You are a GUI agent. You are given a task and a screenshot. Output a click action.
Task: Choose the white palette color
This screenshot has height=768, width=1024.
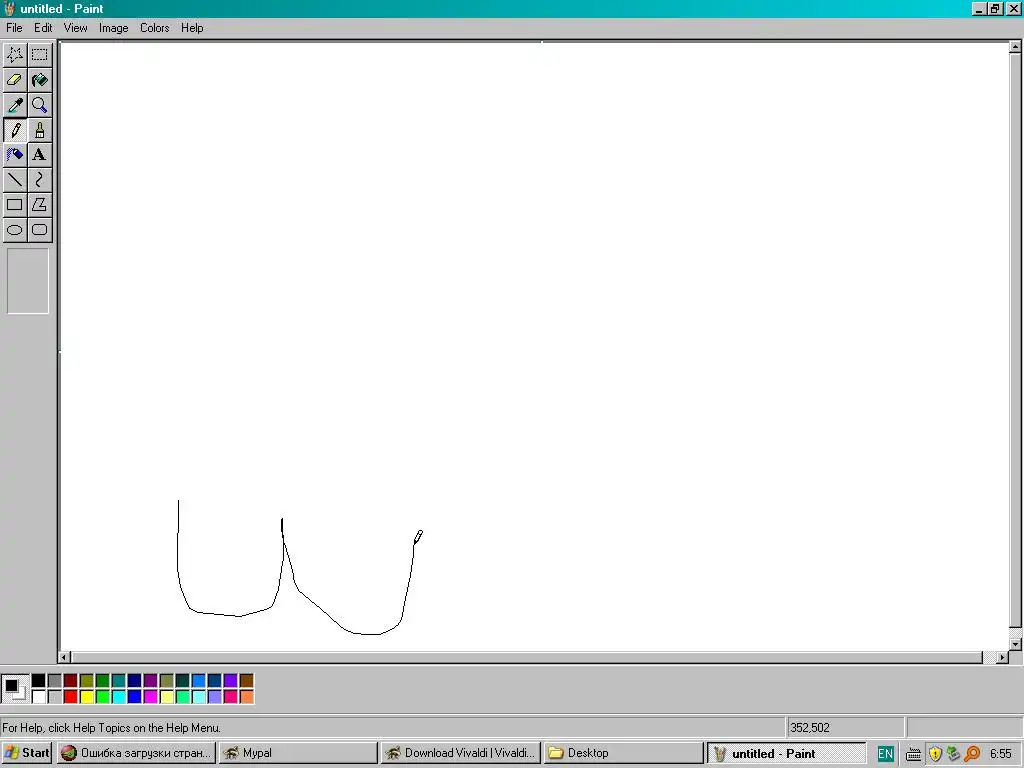[x=39, y=697]
